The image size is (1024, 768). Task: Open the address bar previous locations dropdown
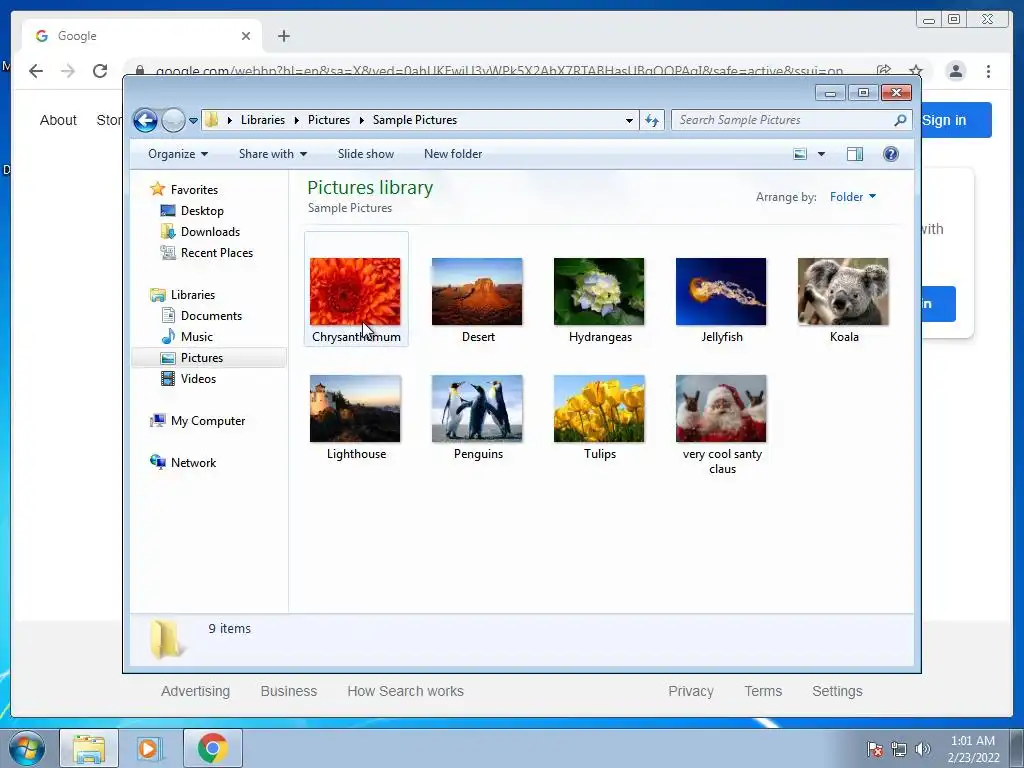[629, 120]
